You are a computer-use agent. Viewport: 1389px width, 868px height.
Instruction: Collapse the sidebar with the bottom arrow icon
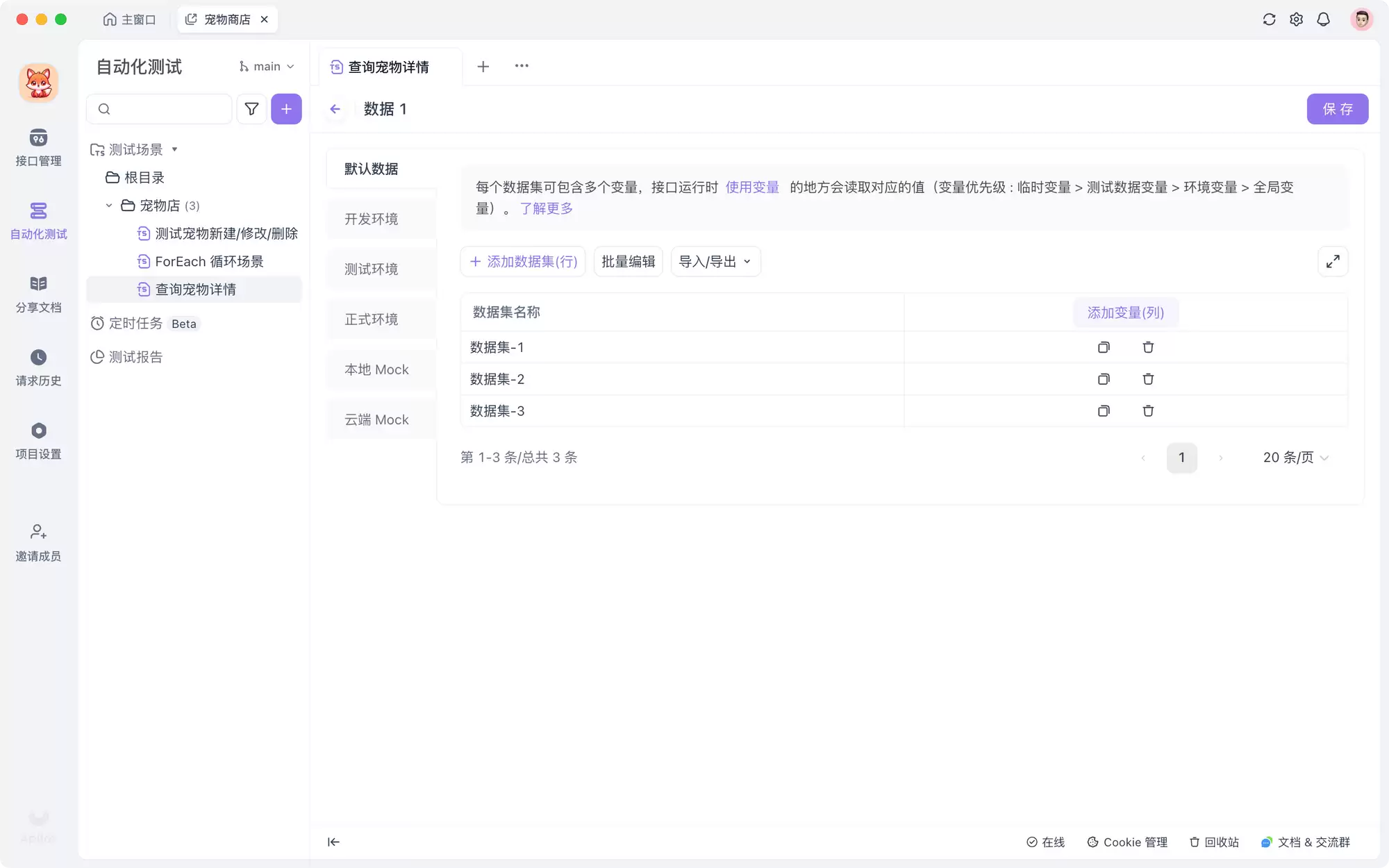[x=333, y=842]
